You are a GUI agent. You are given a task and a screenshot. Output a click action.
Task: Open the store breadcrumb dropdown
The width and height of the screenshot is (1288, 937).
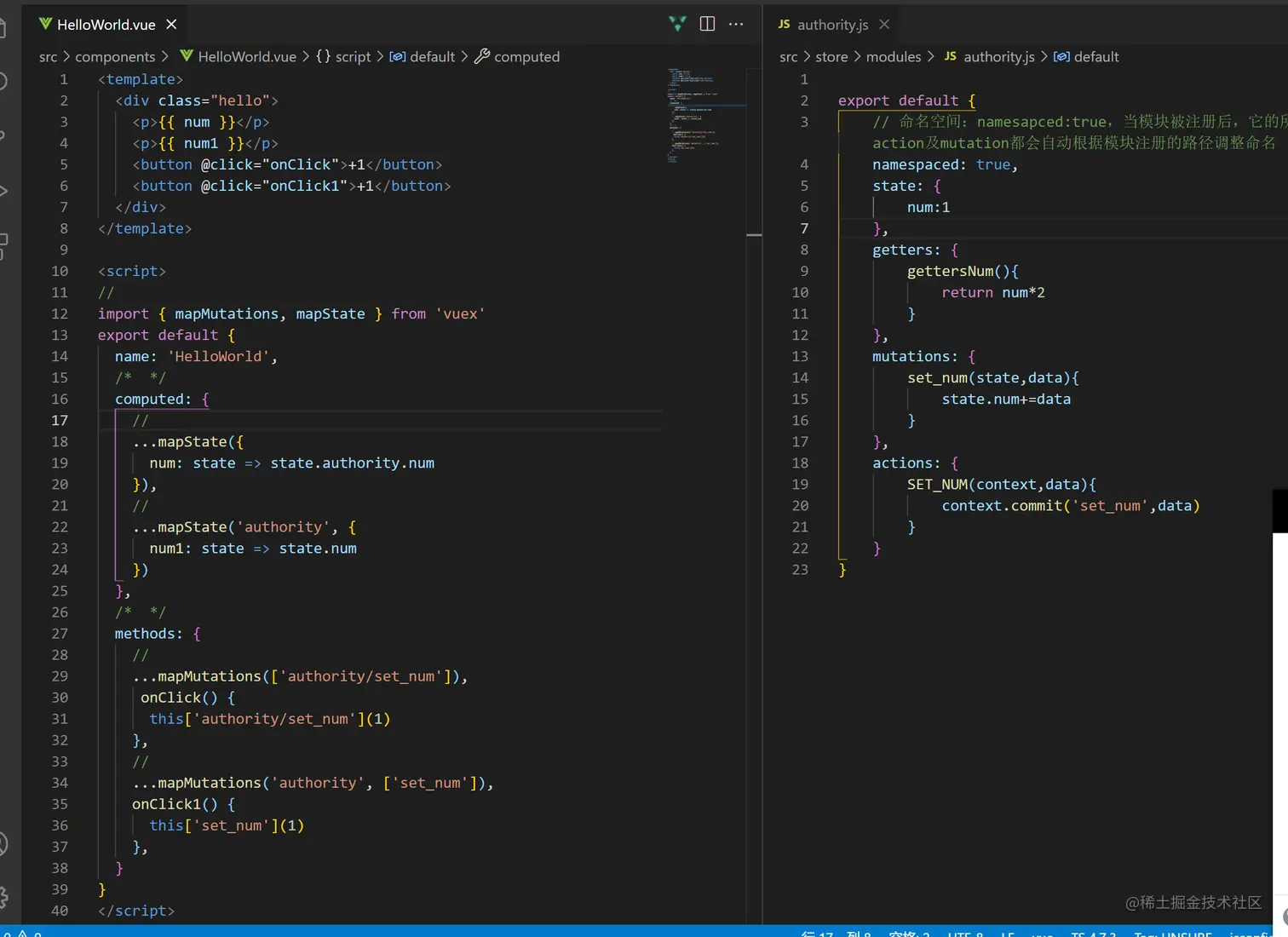pos(831,57)
